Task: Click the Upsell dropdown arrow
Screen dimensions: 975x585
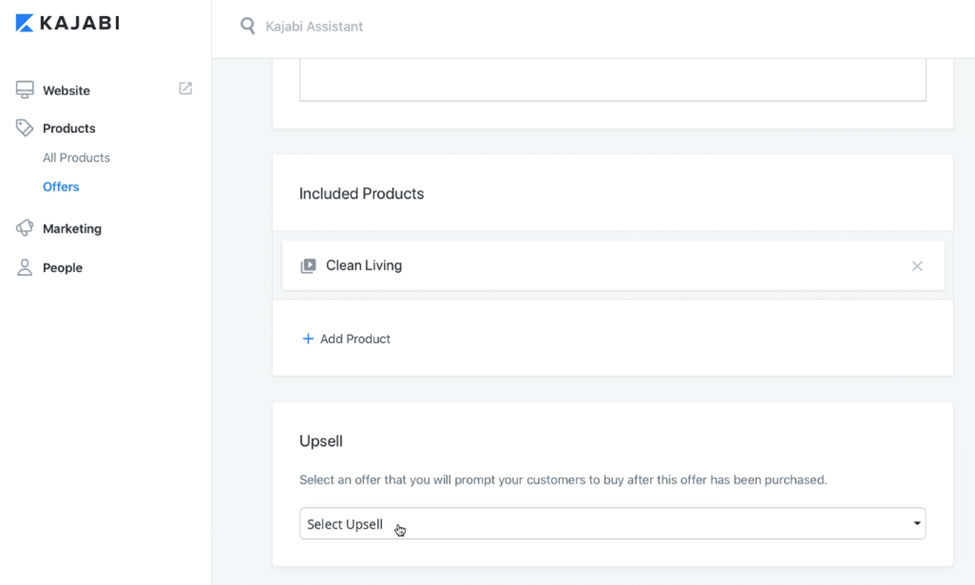Action: click(917, 524)
